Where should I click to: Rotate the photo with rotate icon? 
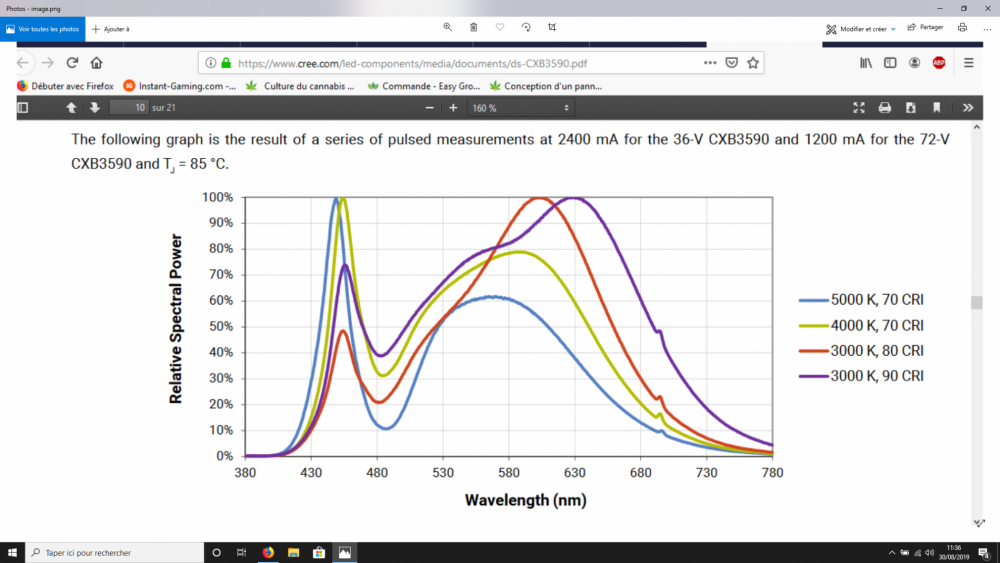526,27
